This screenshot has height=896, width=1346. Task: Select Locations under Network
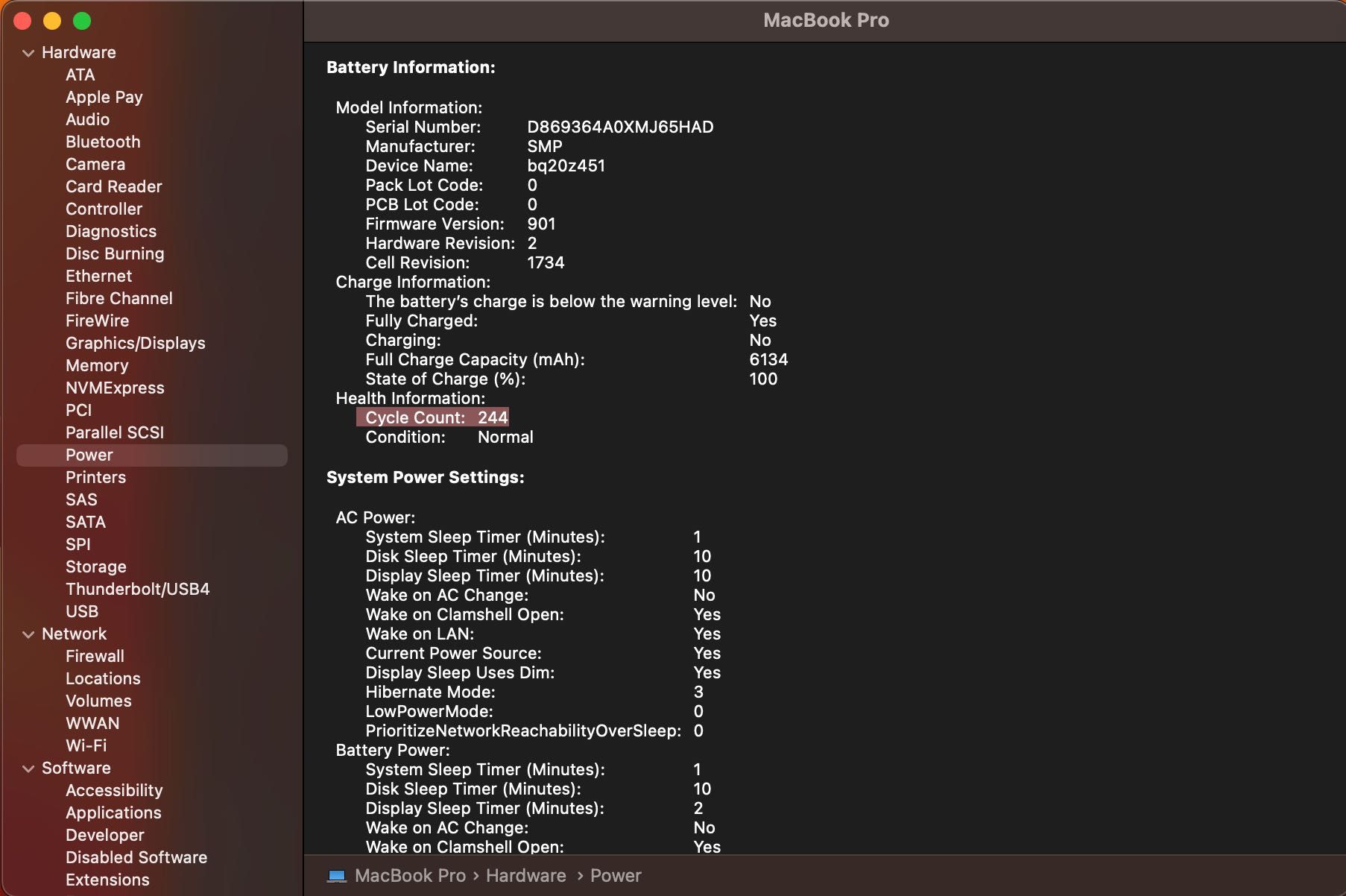coord(103,678)
